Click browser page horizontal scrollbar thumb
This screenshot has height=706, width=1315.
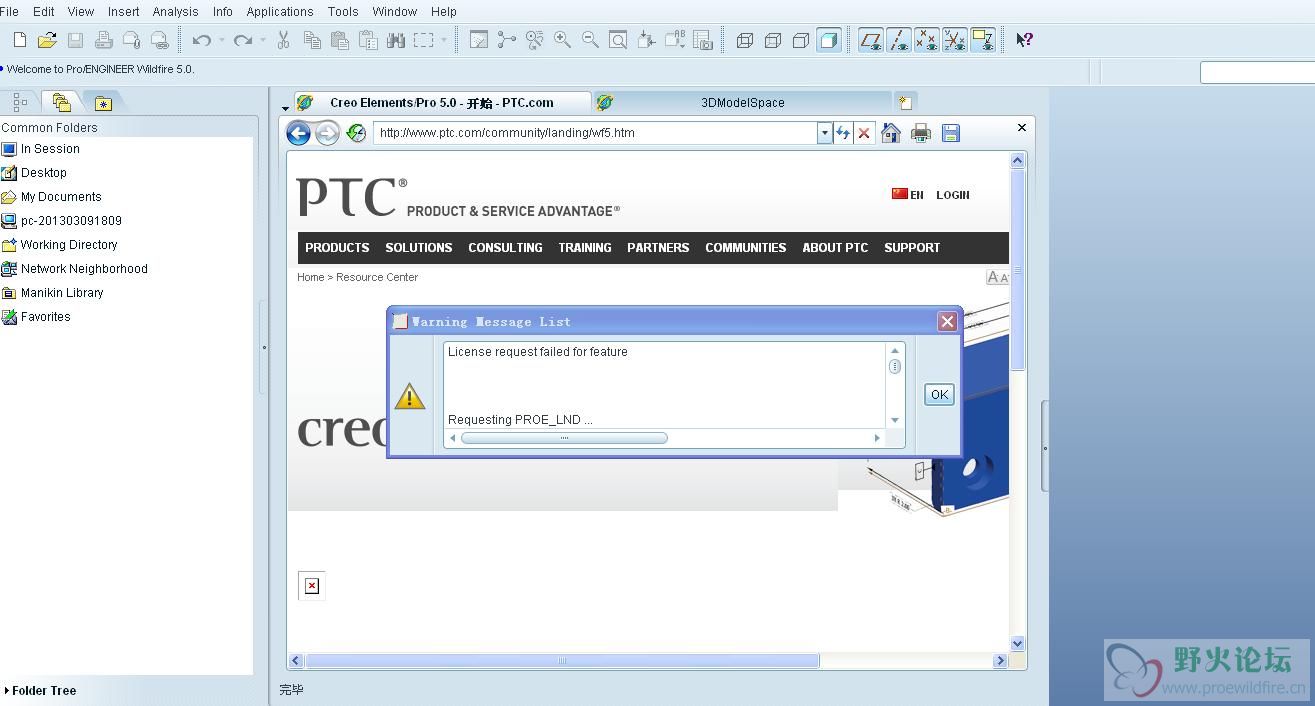[x=562, y=661]
